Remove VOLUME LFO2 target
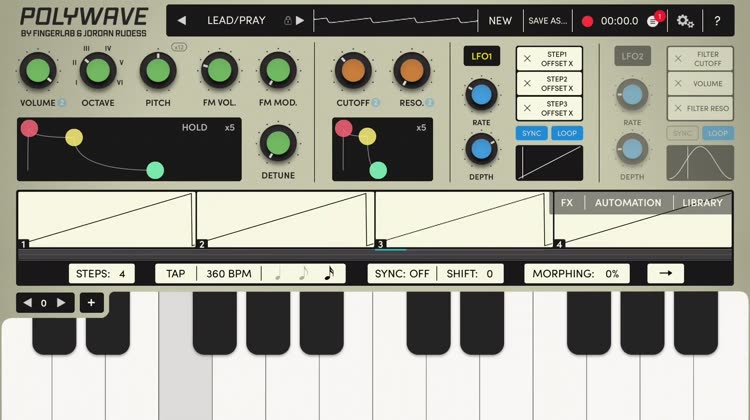This screenshot has width=750, height=420. tap(678, 83)
